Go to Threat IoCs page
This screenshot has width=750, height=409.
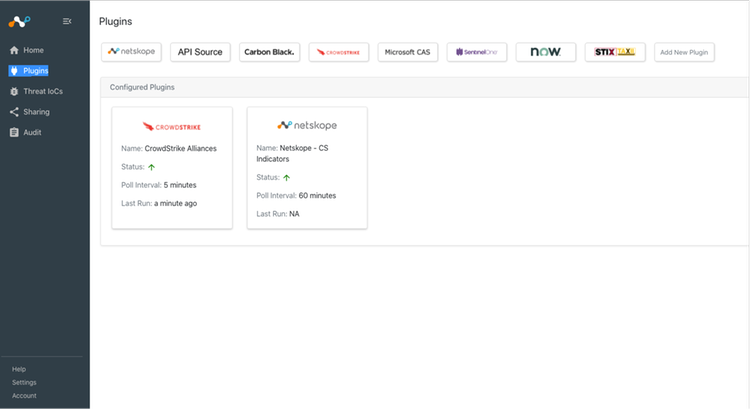(43, 91)
